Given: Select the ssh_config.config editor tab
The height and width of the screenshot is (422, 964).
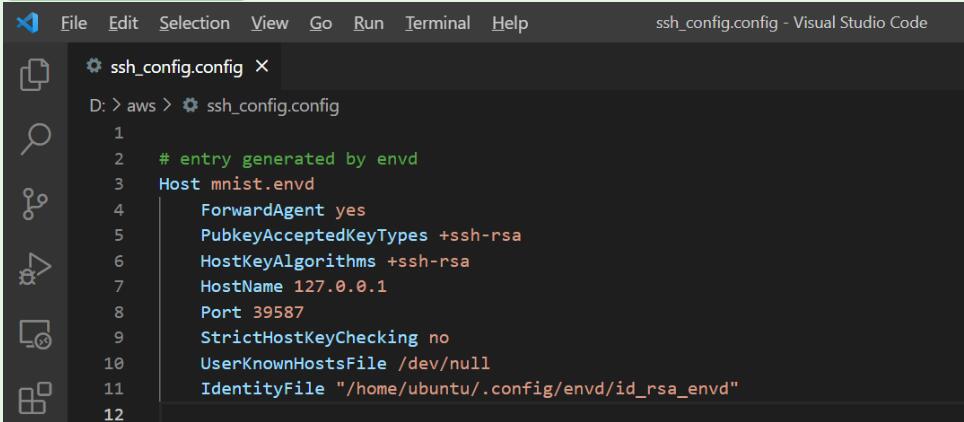Looking at the screenshot, I should [x=176, y=66].
